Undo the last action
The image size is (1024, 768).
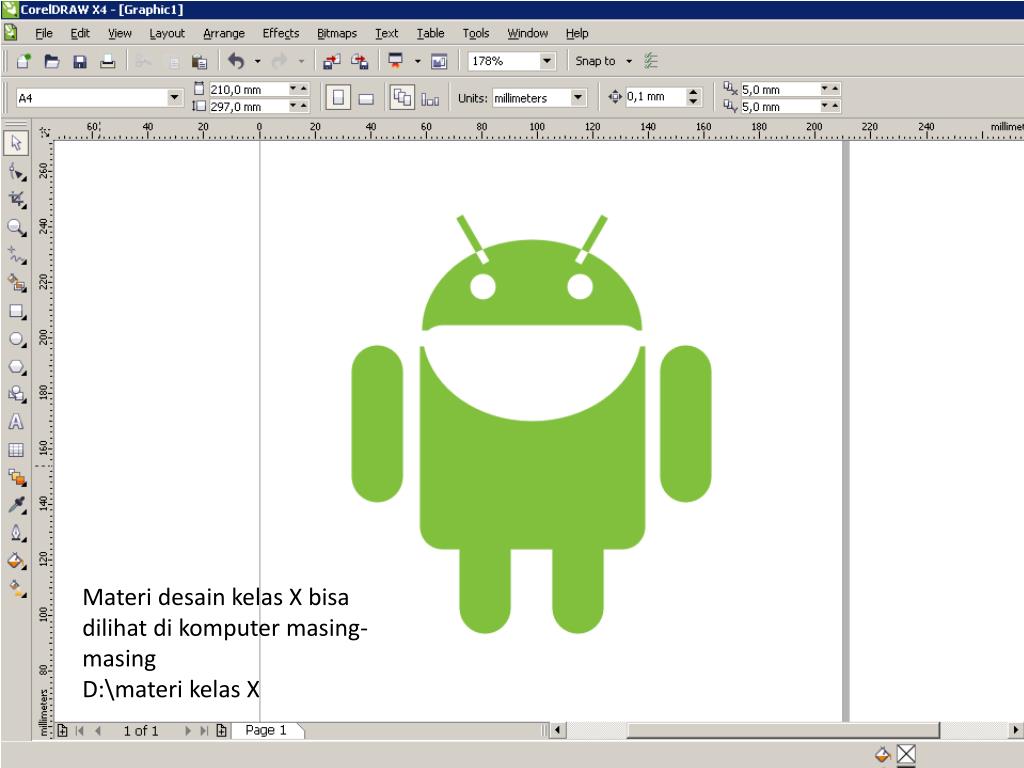pyautogui.click(x=236, y=61)
